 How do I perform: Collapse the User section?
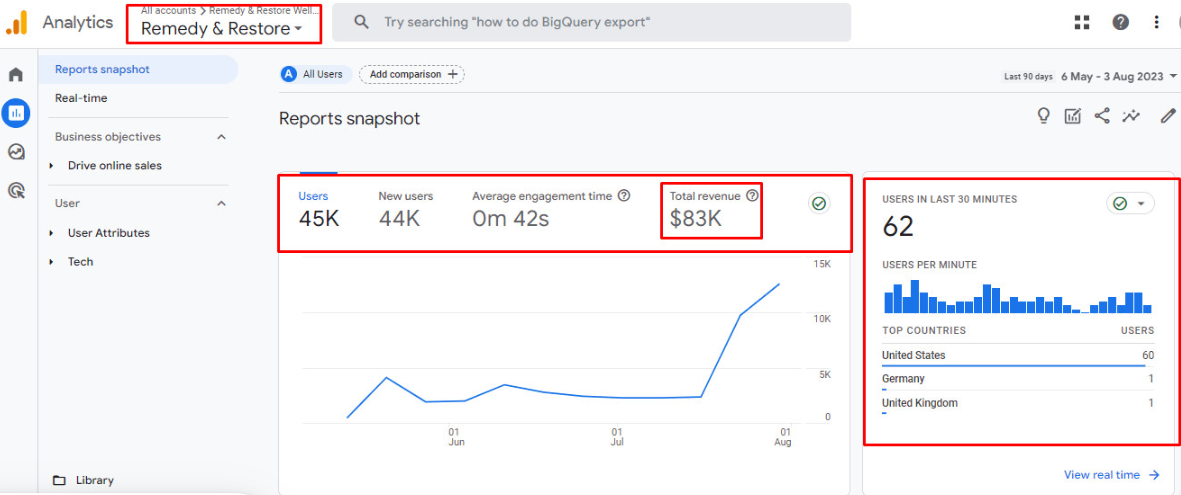[x=221, y=203]
